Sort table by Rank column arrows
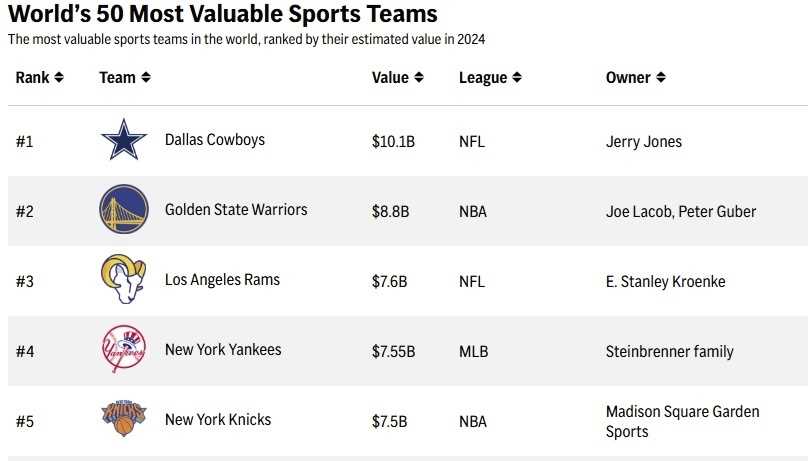The image size is (812, 461). (59, 78)
